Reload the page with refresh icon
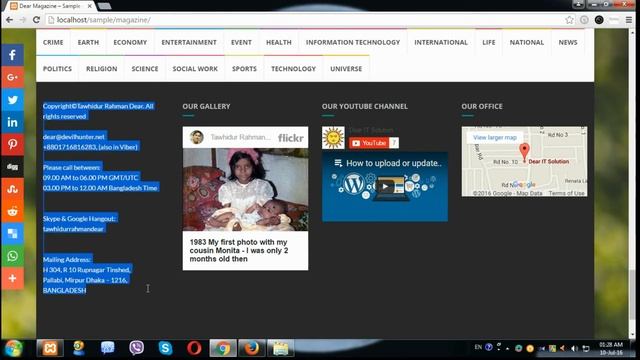Viewport: 640px width, 360px height. (x=36, y=20)
